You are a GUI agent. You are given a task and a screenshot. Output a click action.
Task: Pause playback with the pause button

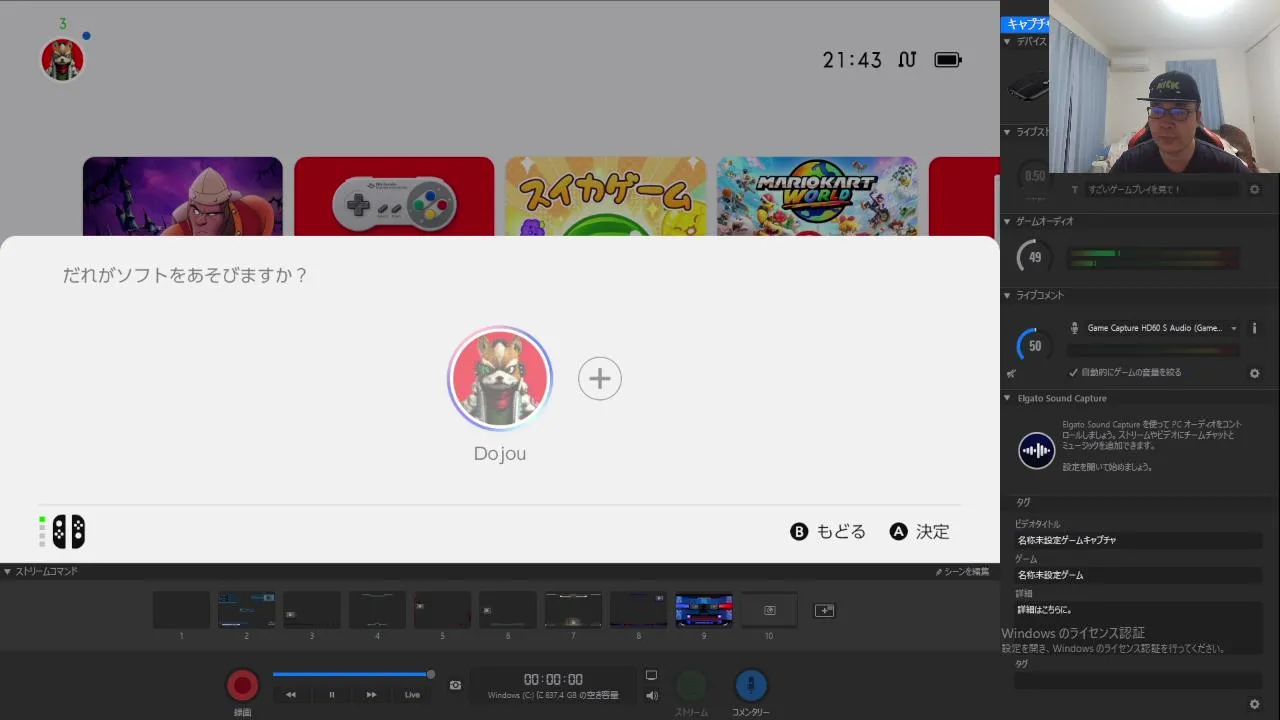coord(332,695)
